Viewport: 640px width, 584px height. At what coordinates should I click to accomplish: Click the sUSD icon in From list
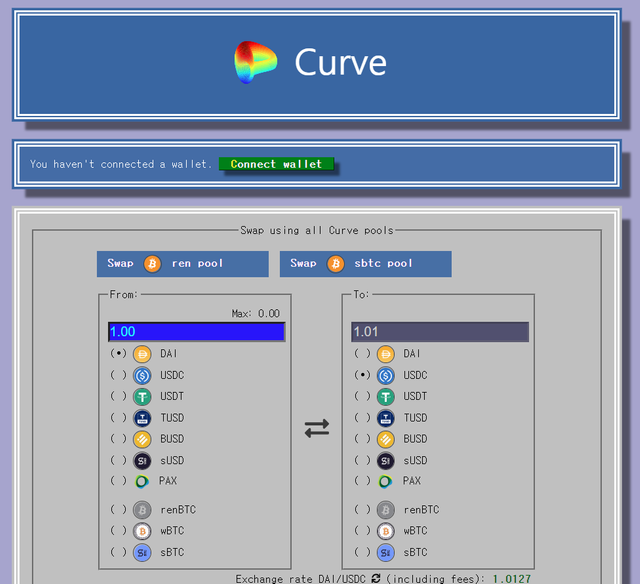(x=142, y=461)
